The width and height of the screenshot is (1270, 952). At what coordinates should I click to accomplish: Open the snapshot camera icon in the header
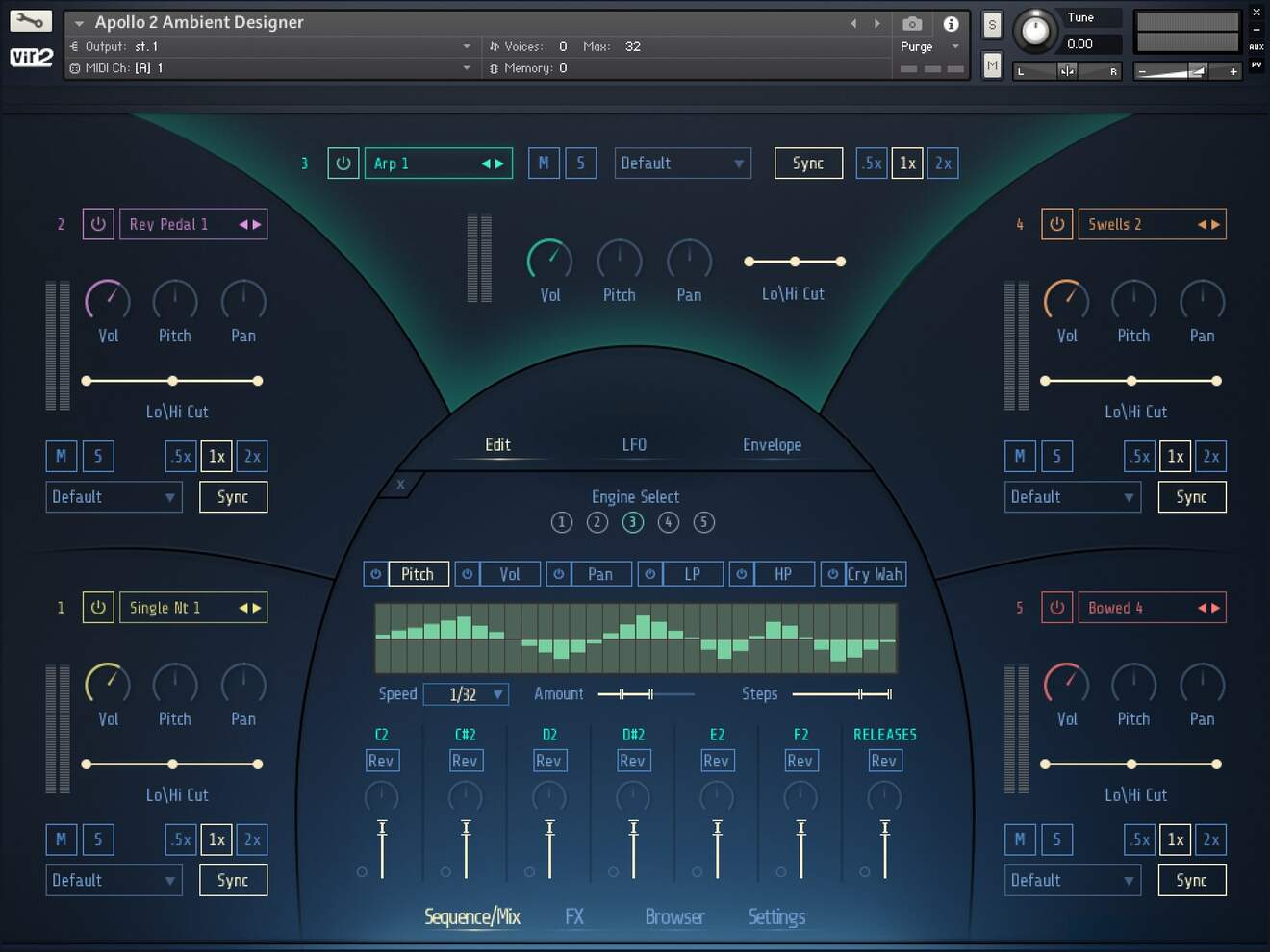tap(912, 24)
